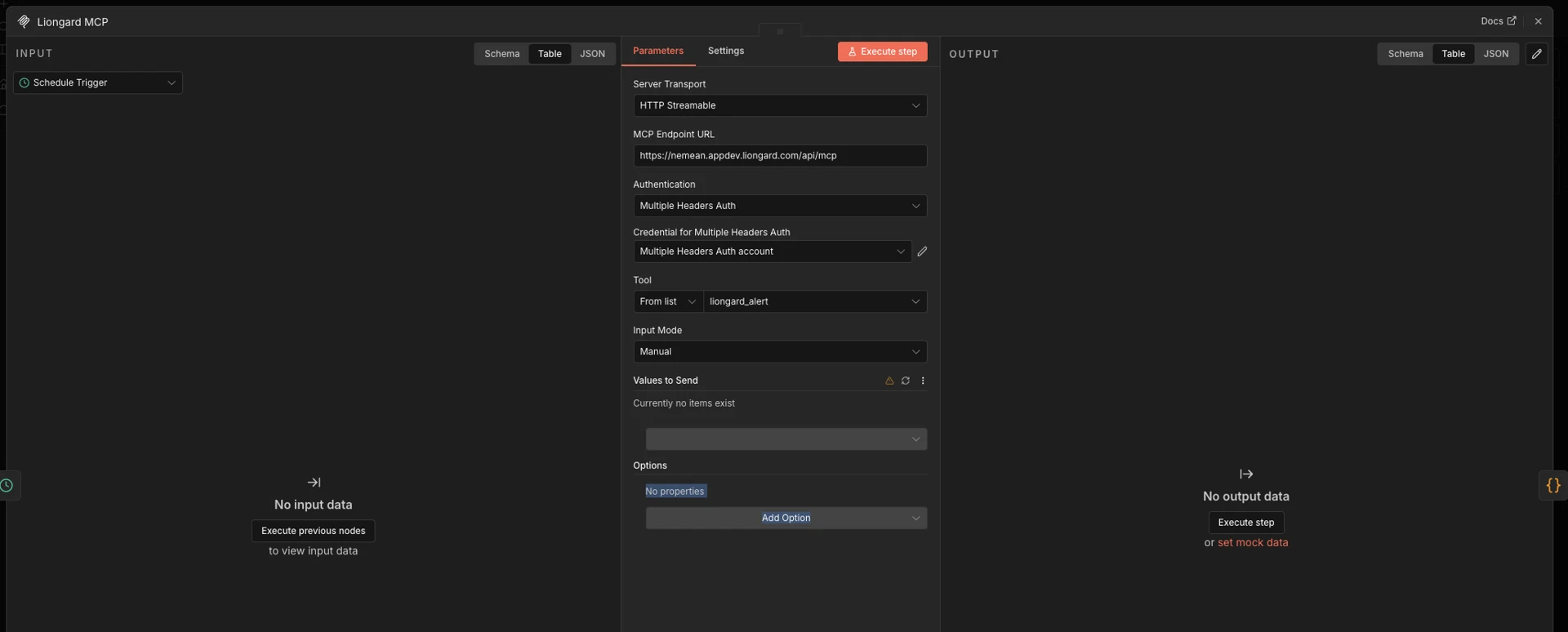Image resolution: width=1568 pixels, height=632 pixels.
Task: Switch output view to Schema
Action: point(1405,54)
